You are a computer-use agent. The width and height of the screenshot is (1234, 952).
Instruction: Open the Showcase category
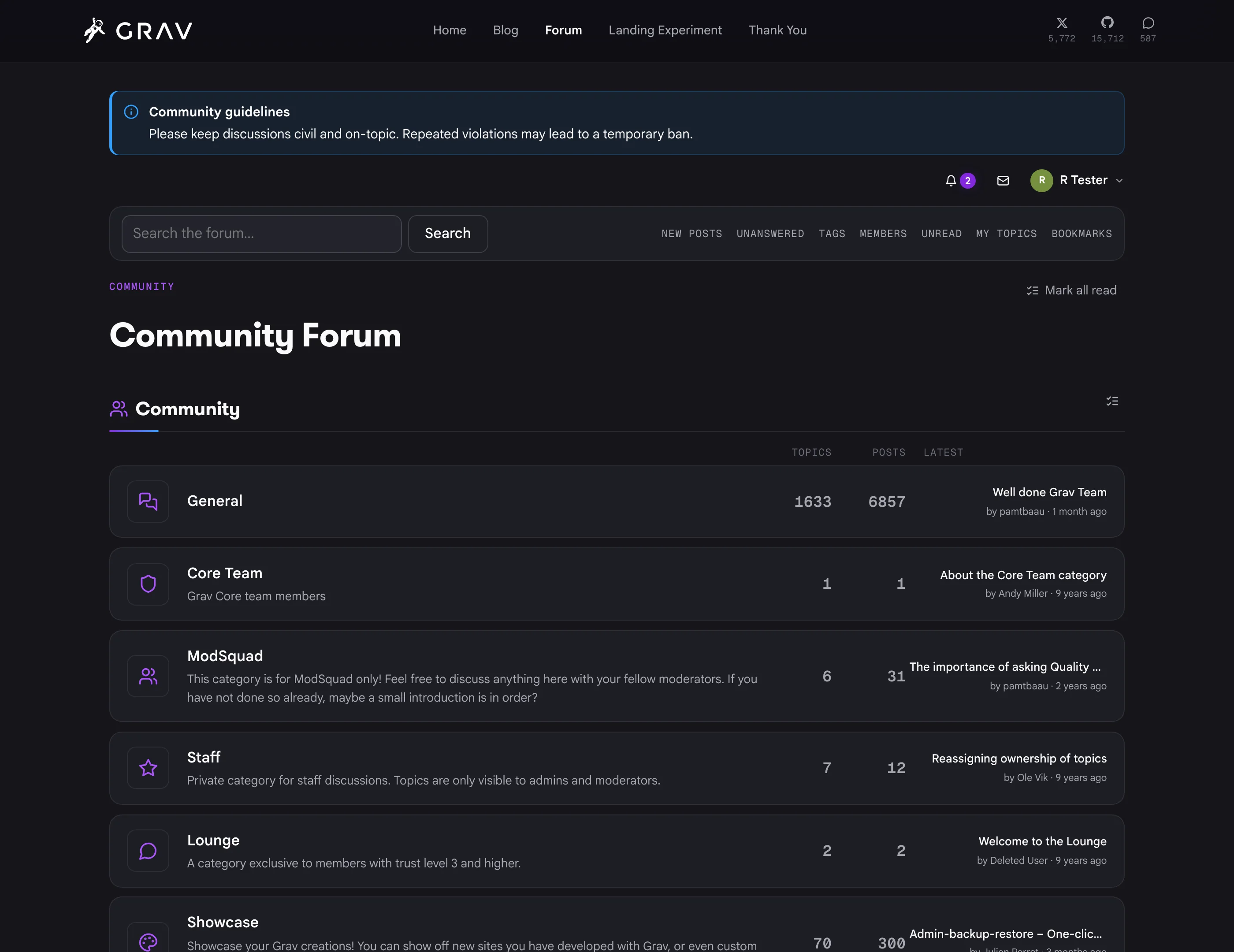tap(223, 922)
